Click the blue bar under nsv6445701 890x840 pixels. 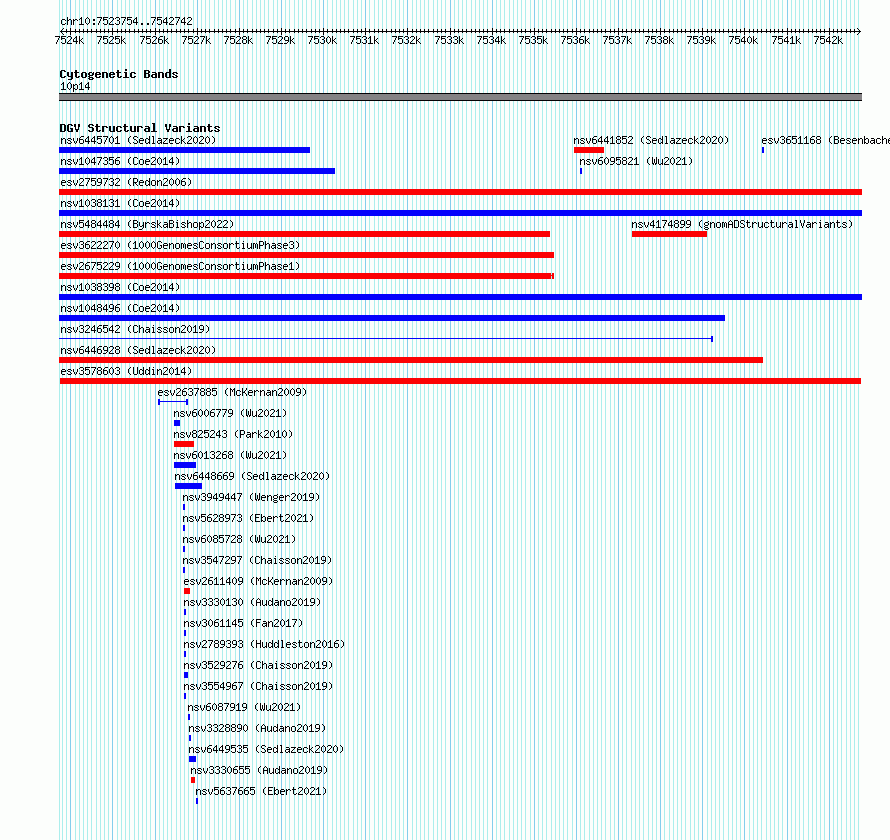point(184,150)
